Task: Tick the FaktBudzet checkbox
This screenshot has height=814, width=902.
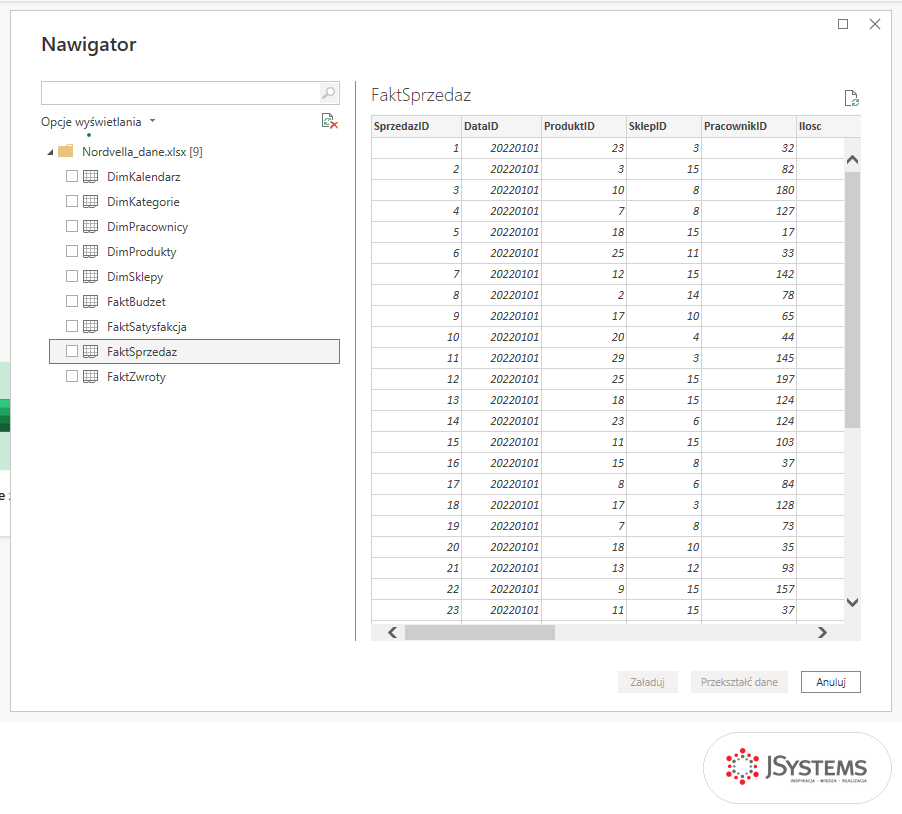Action: coord(72,301)
